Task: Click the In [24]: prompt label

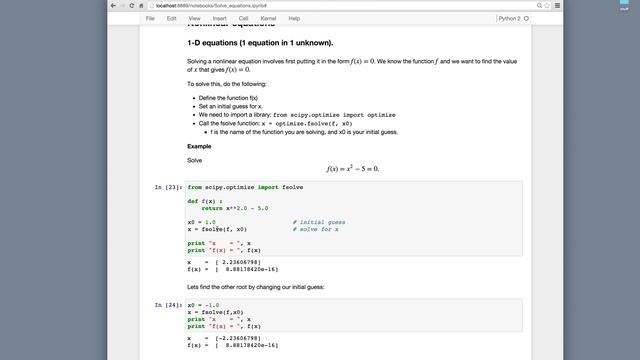Action: point(168,305)
